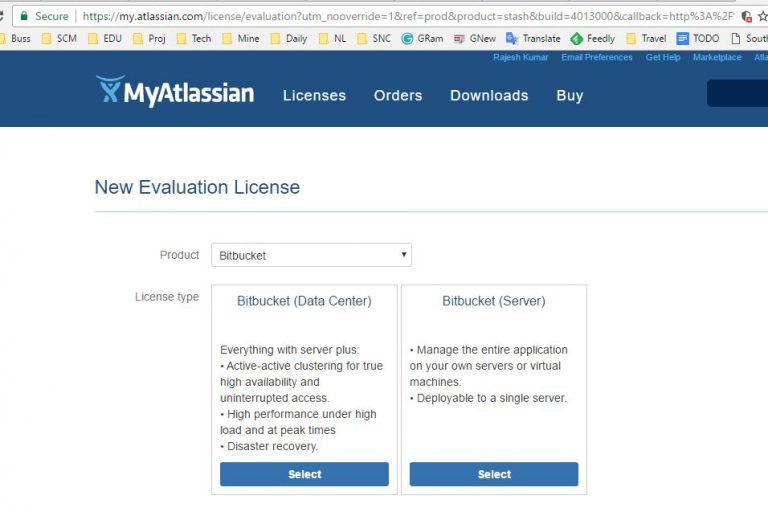Click the dark search field in header
The image size is (768, 512).
pos(737,93)
